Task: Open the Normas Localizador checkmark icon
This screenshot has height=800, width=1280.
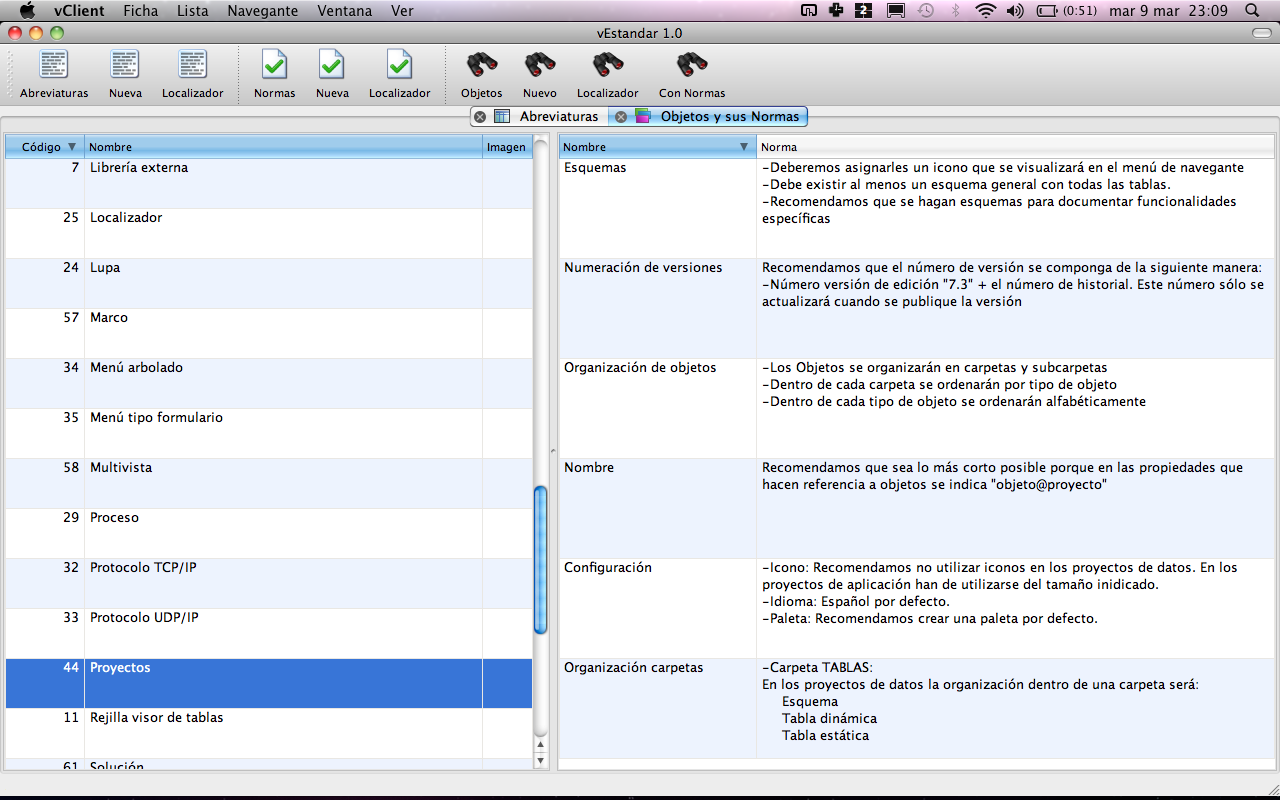Action: tap(399, 64)
